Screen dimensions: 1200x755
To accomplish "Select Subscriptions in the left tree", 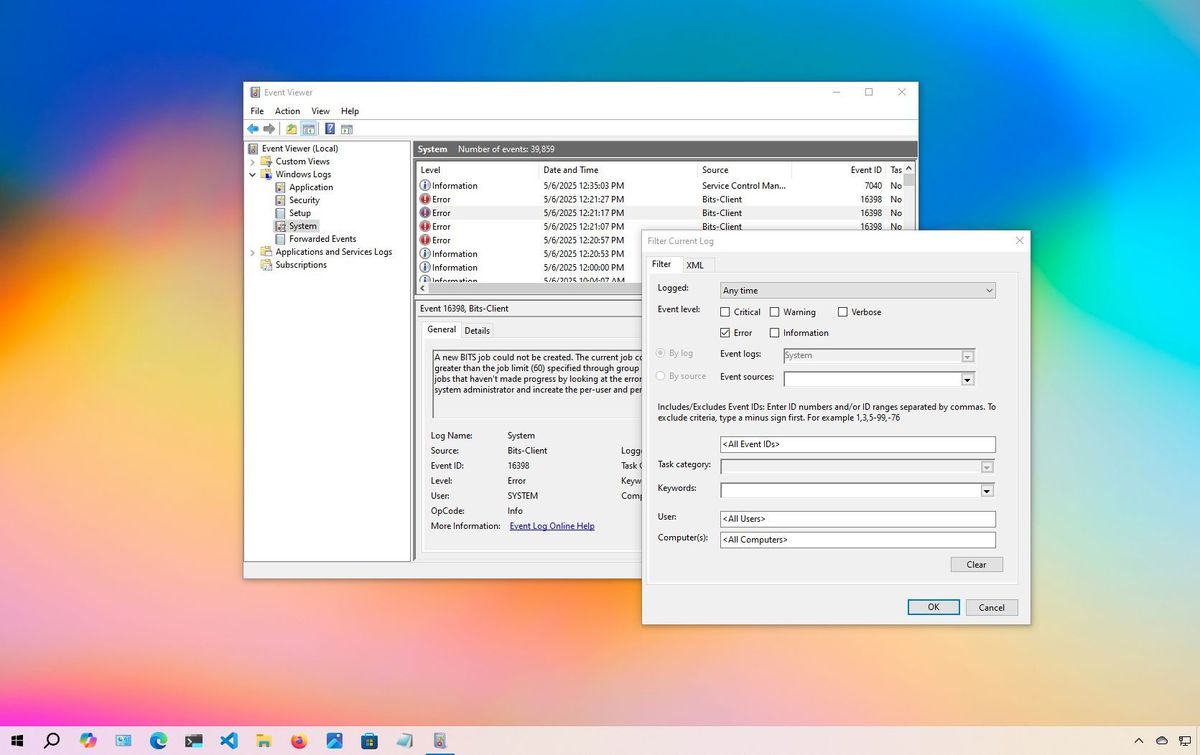I will tap(301, 265).
